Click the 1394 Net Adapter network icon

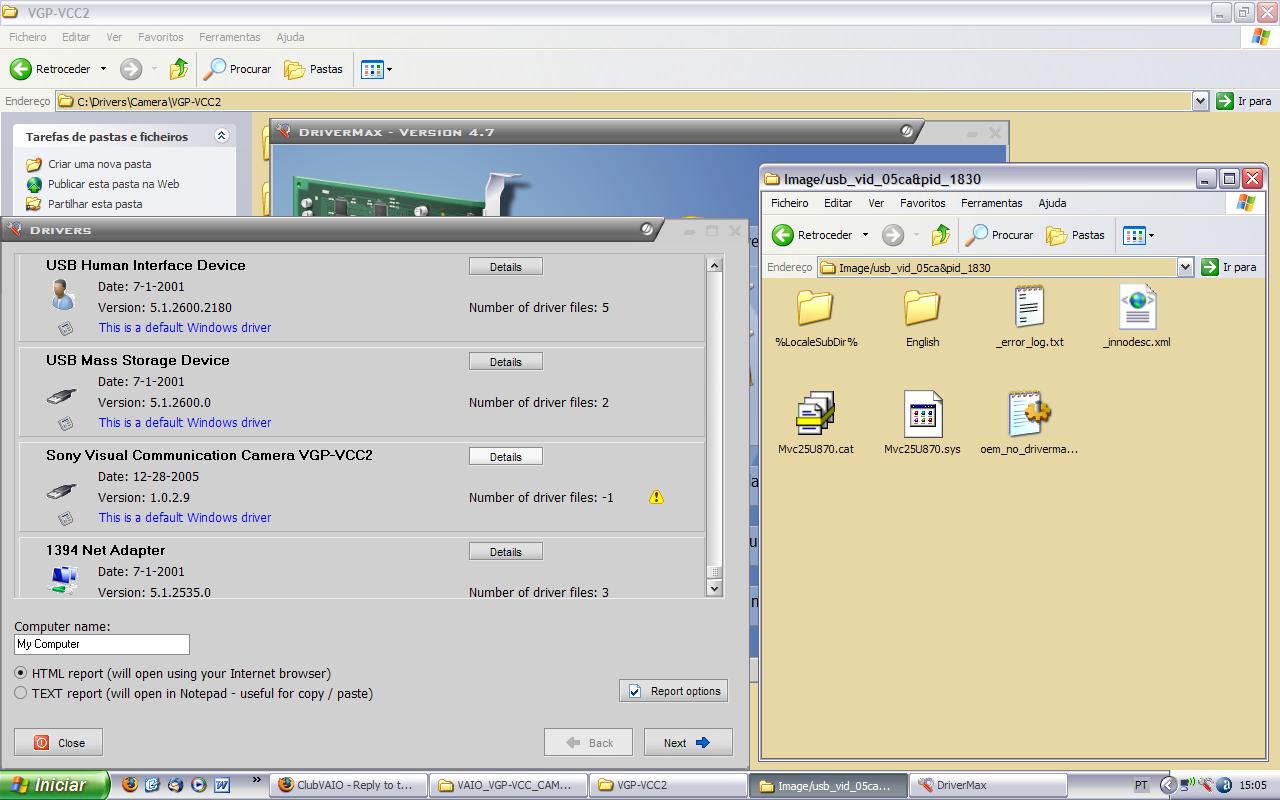pos(63,579)
